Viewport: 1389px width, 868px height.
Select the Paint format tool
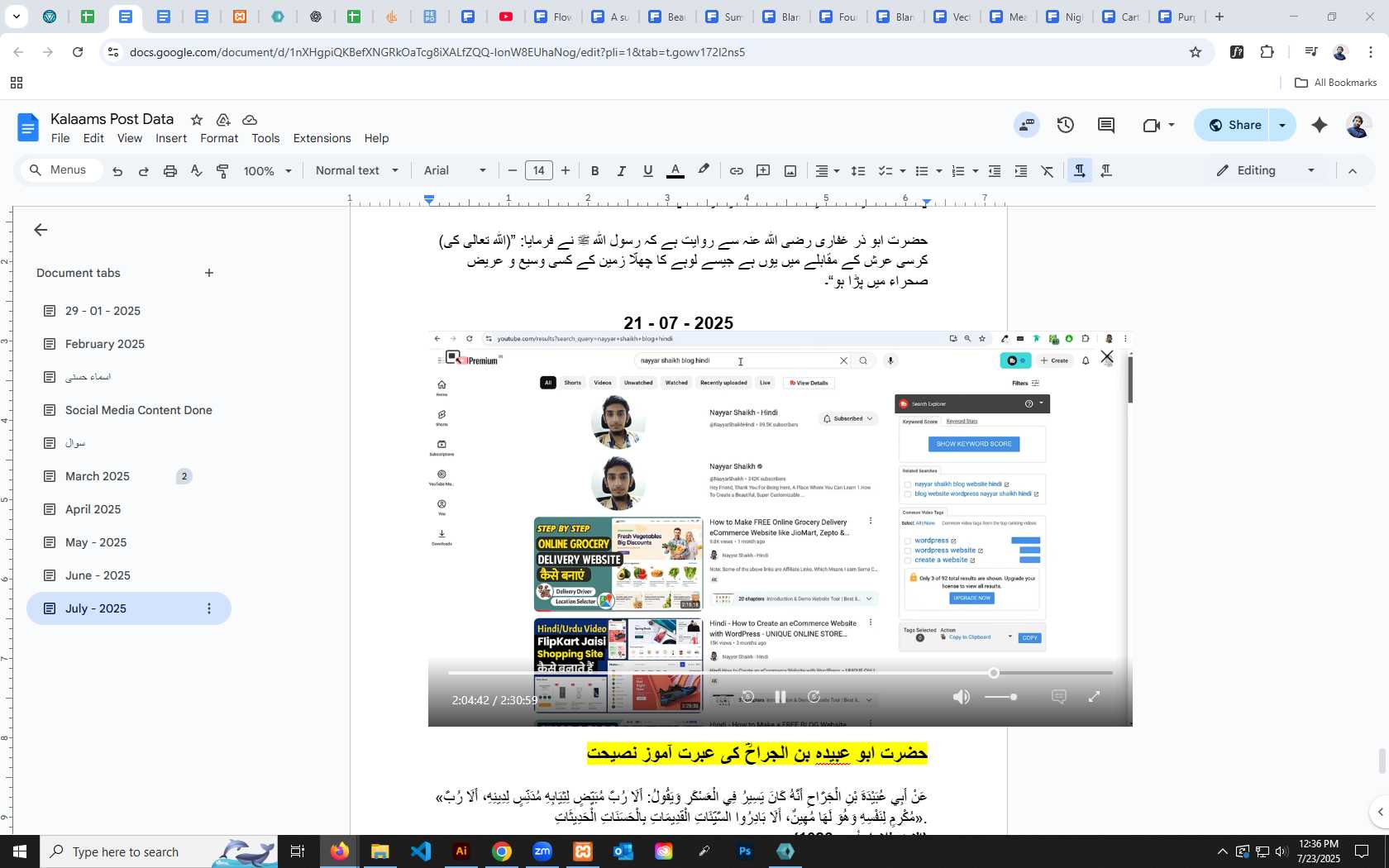pos(222,171)
